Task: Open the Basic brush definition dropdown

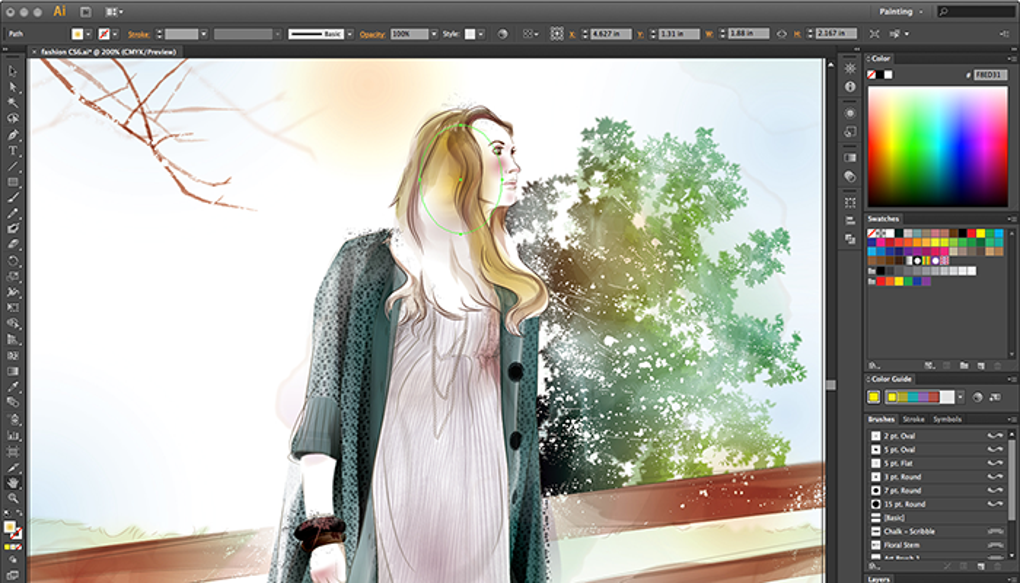Action: (x=352, y=34)
